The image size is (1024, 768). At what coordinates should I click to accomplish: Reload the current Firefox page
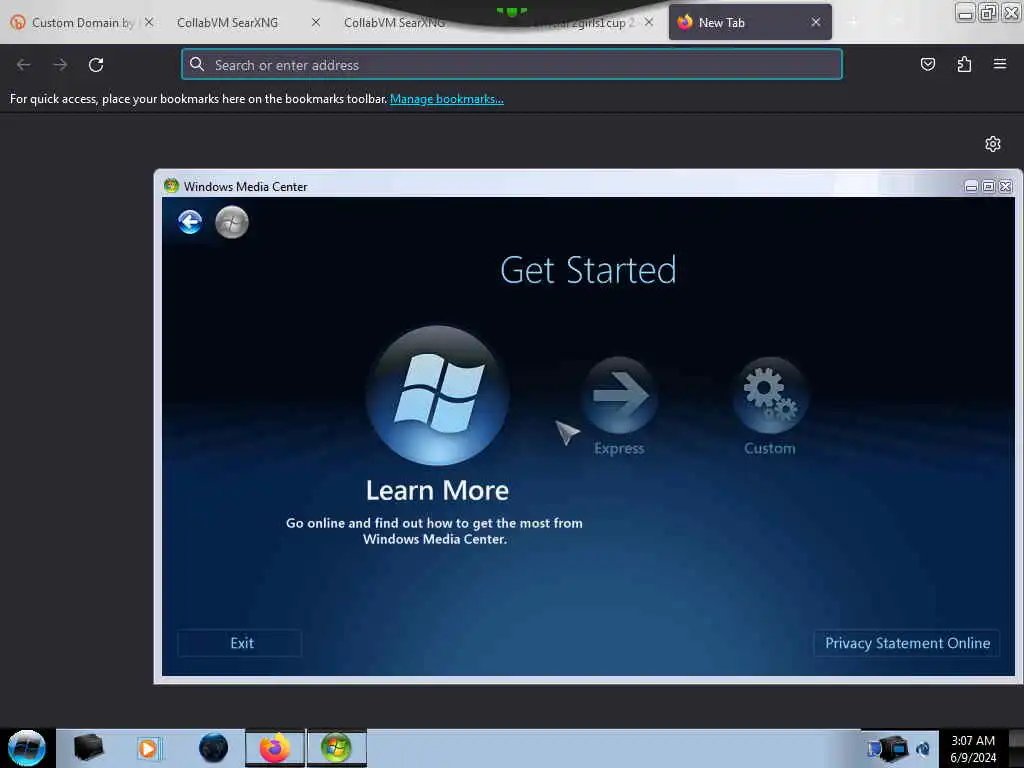click(x=96, y=65)
